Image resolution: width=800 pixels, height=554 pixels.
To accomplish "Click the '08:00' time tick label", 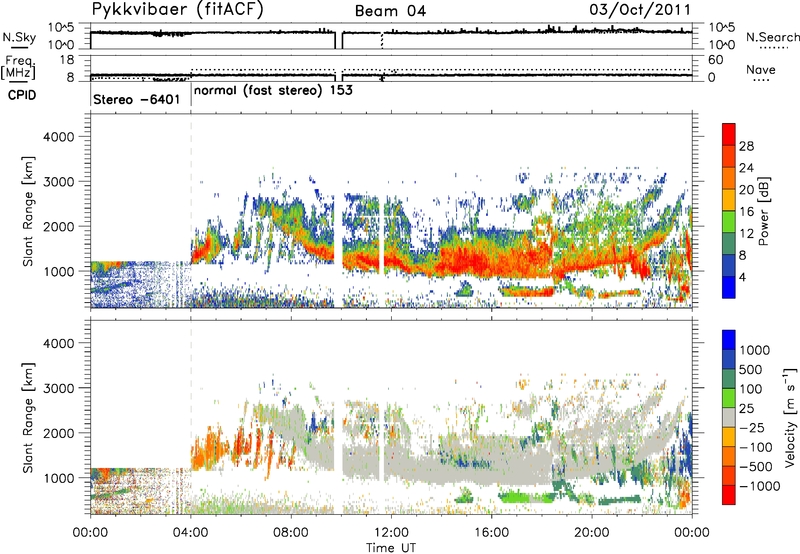I will click(x=291, y=533).
